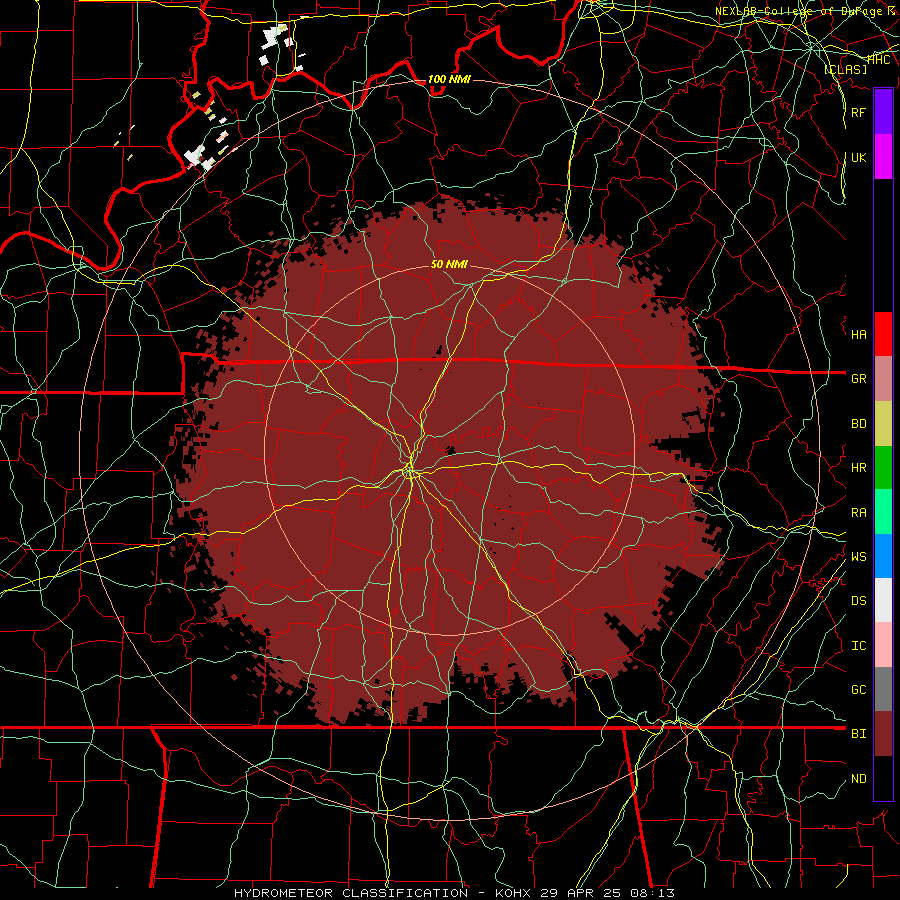Viewport: 900px width, 900px height.
Task: Click the dark red BI legend swatch
Action: [x=883, y=734]
